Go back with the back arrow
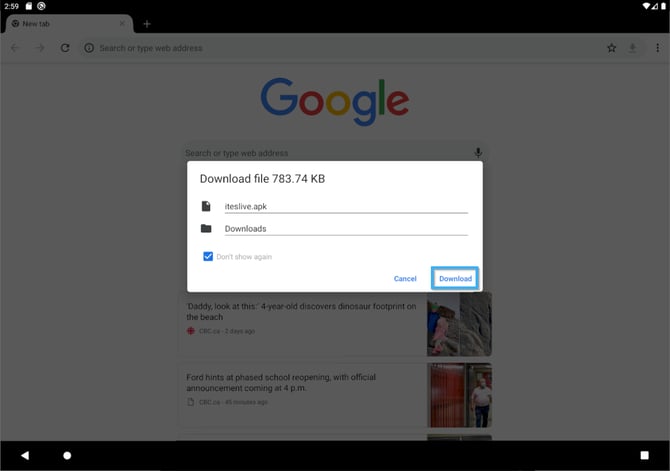Image resolution: width=670 pixels, height=471 pixels. click(x=15, y=48)
